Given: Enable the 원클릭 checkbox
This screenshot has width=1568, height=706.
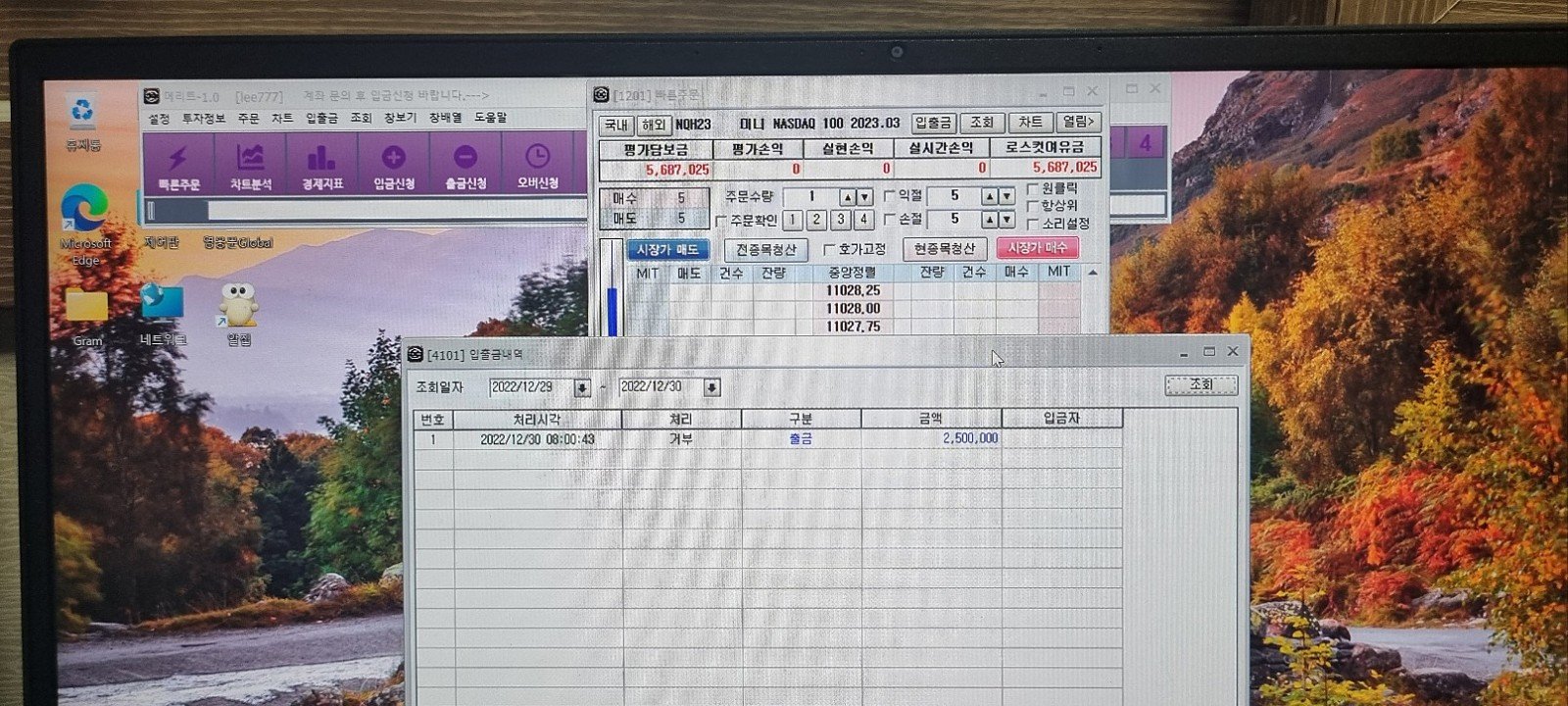Looking at the screenshot, I should click(x=1033, y=188).
